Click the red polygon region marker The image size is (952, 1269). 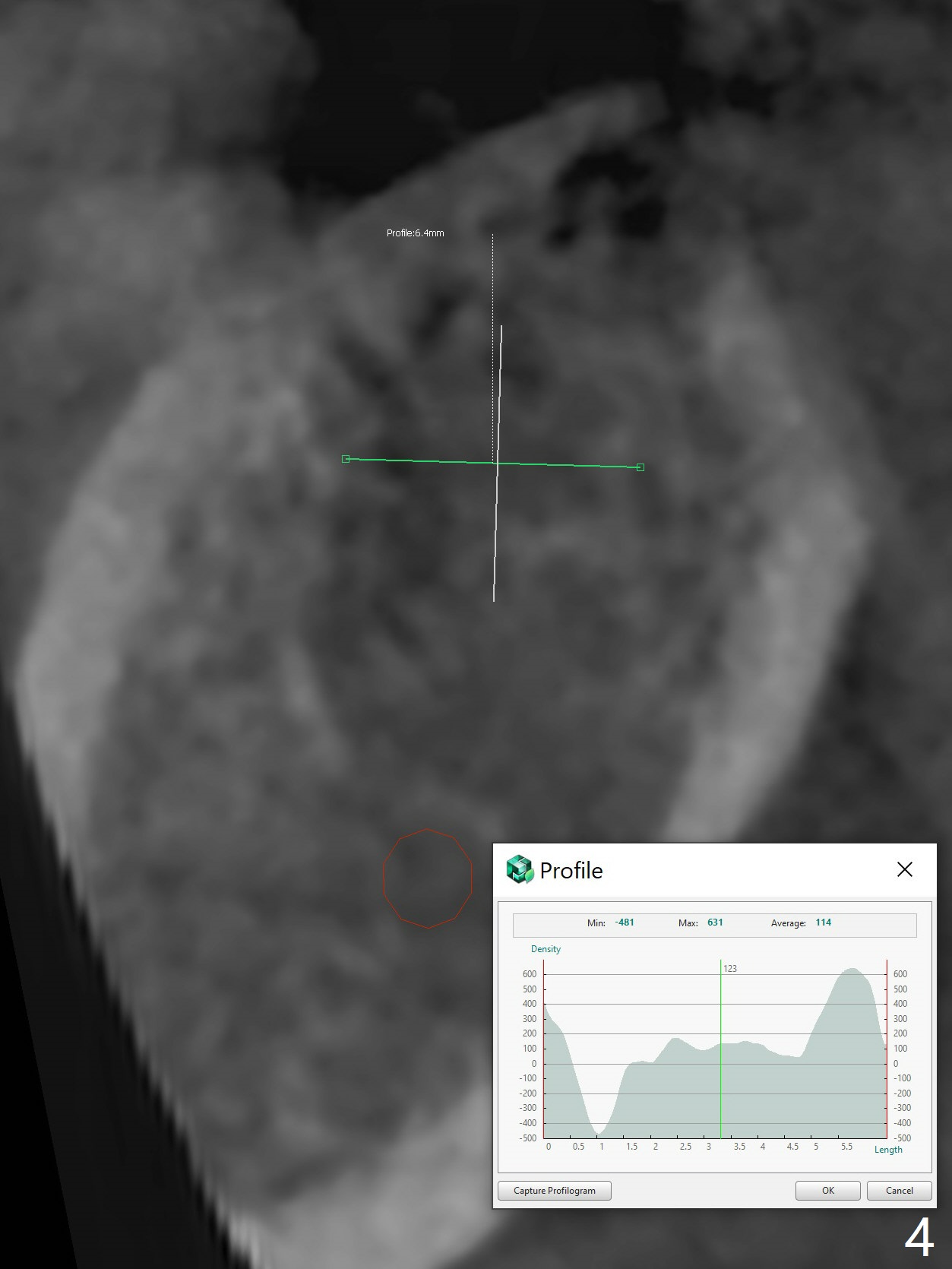pyautogui.click(x=383, y=878)
